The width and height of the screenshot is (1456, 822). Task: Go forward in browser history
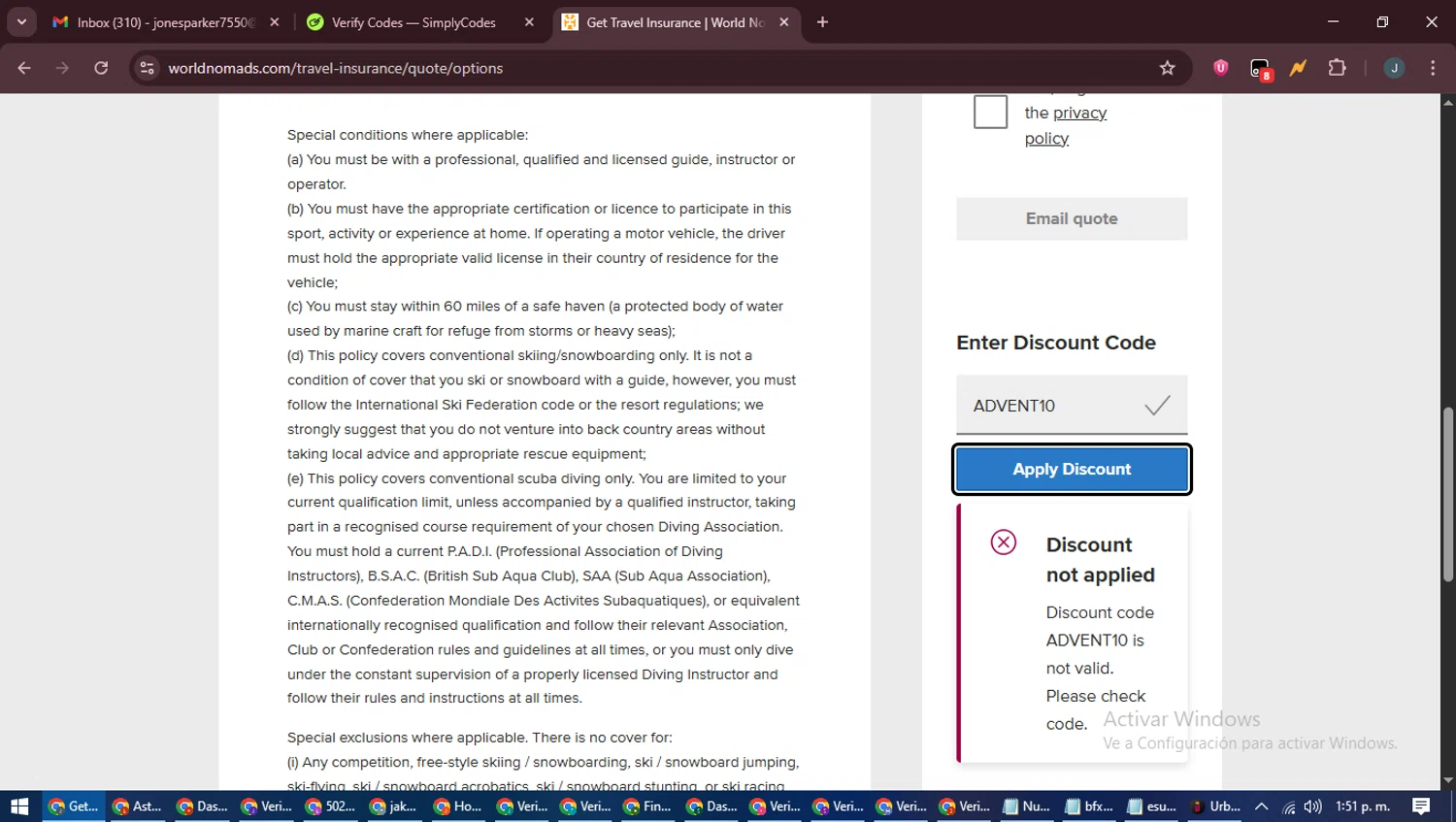62,68
